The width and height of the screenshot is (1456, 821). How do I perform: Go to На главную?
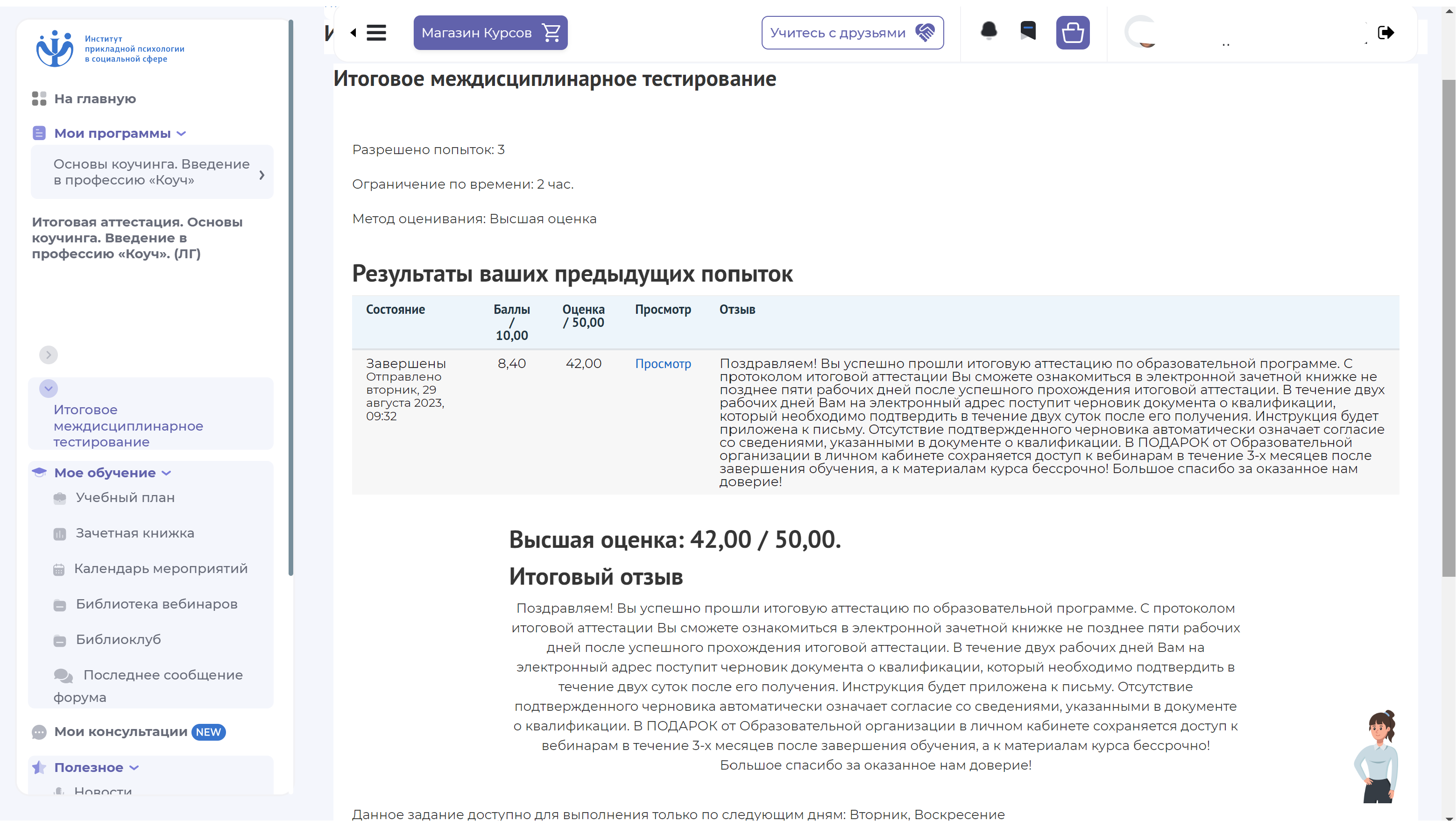tap(95, 99)
